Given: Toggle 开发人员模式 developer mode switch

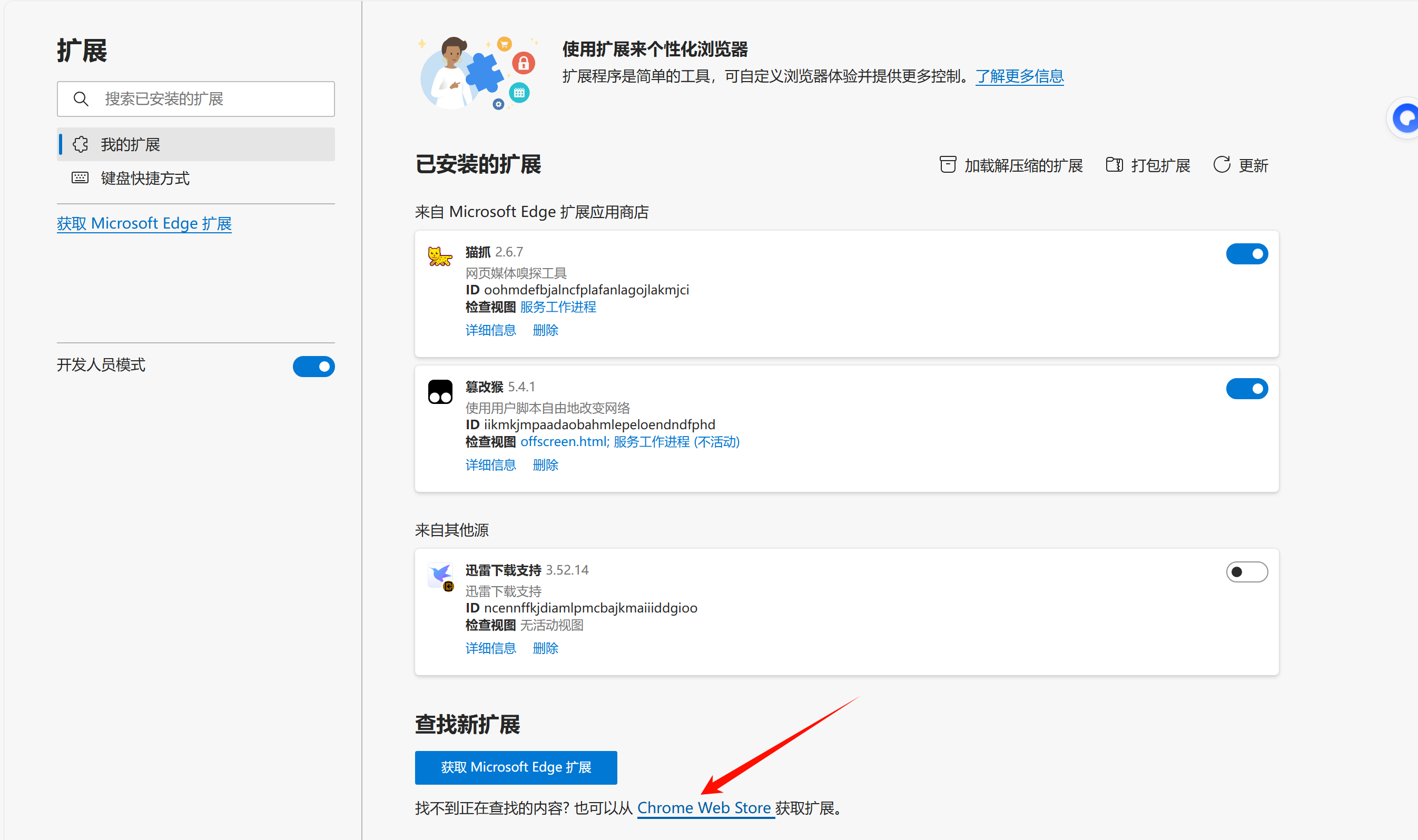Looking at the screenshot, I should pos(313,366).
